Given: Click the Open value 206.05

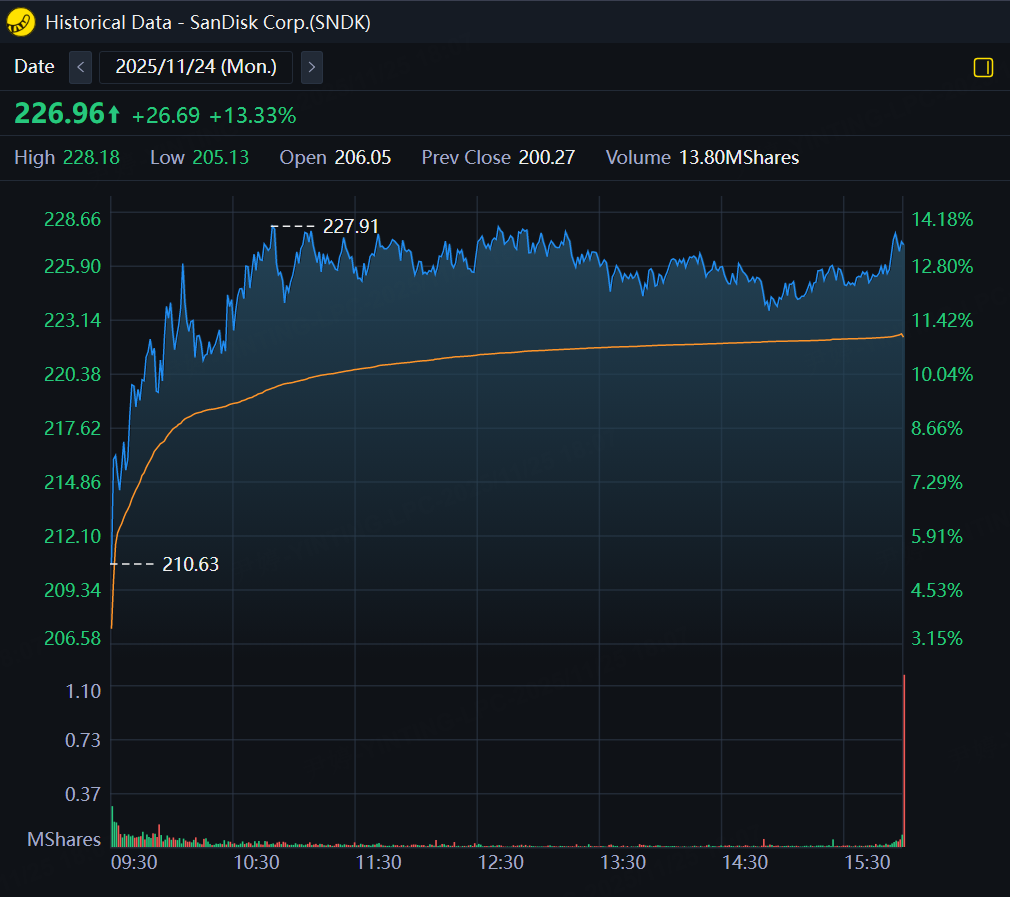Looking at the screenshot, I should click(x=363, y=158).
